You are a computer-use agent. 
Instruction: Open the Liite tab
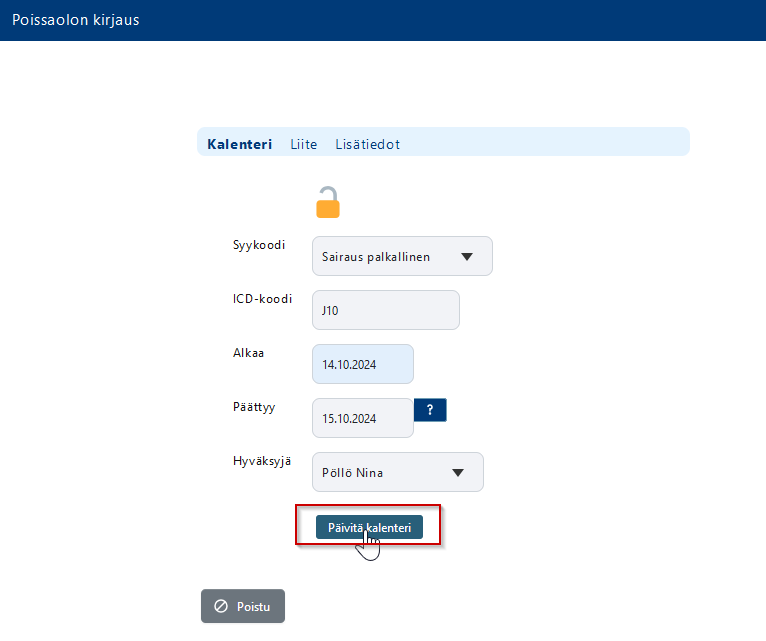pyautogui.click(x=303, y=144)
